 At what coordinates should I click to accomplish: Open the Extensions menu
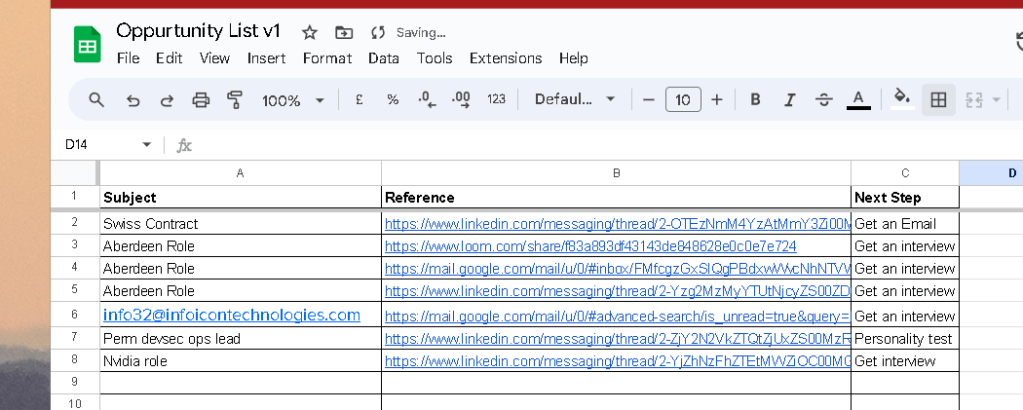pos(506,58)
